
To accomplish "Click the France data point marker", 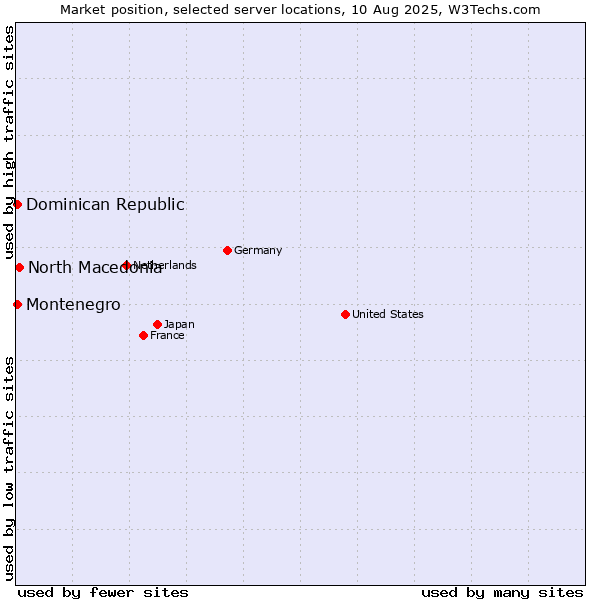I will [x=143, y=336].
